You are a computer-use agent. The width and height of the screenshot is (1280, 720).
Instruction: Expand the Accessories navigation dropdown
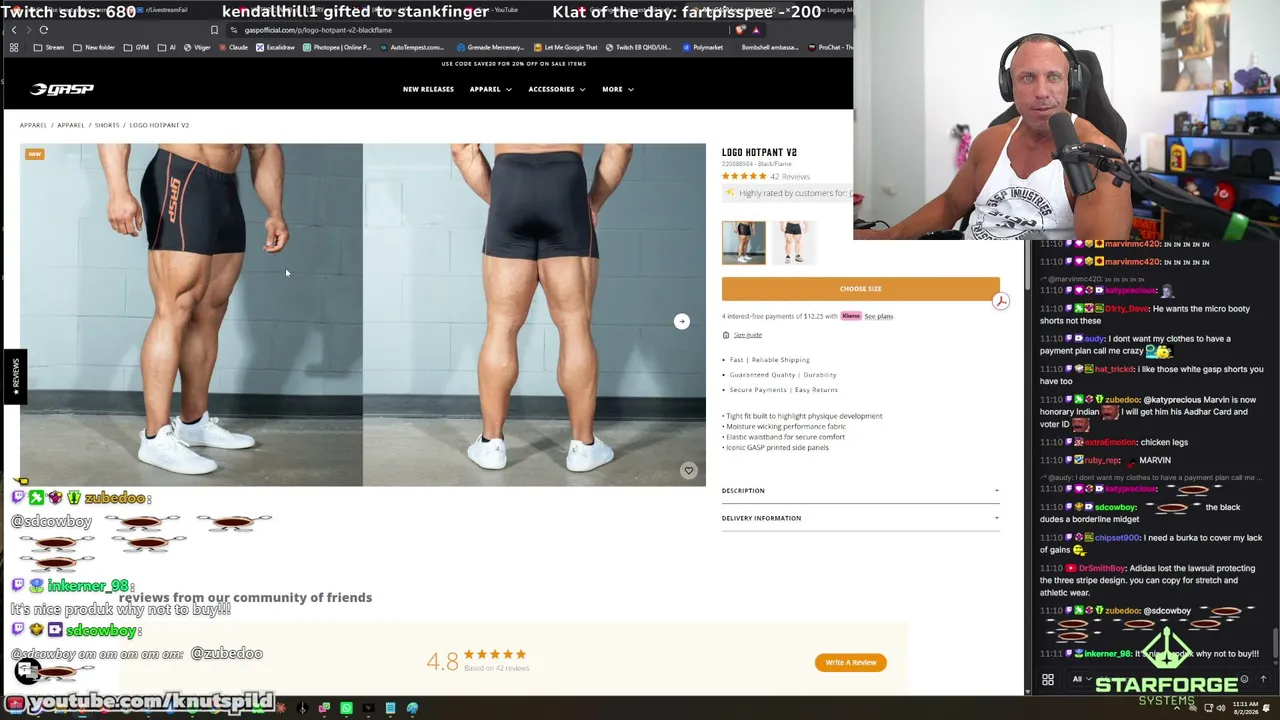tap(556, 89)
